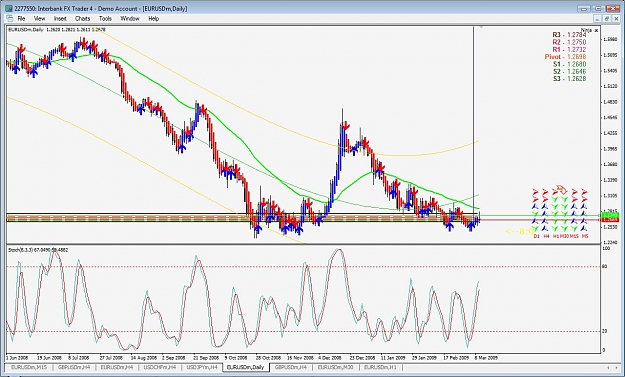Click the M5 timeframe signal label

pos(584,236)
